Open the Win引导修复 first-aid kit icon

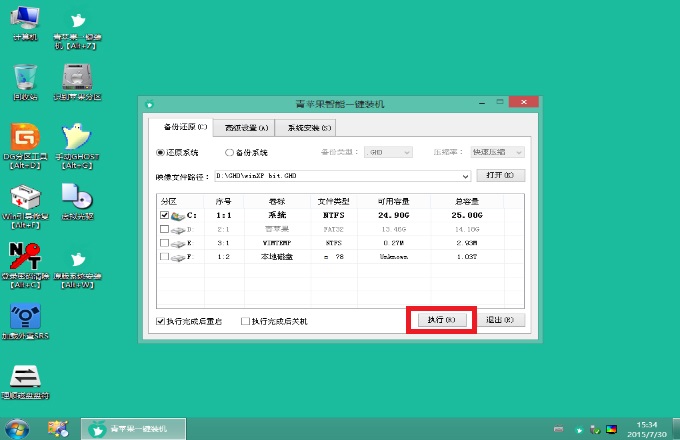pyautogui.click(x=25, y=206)
